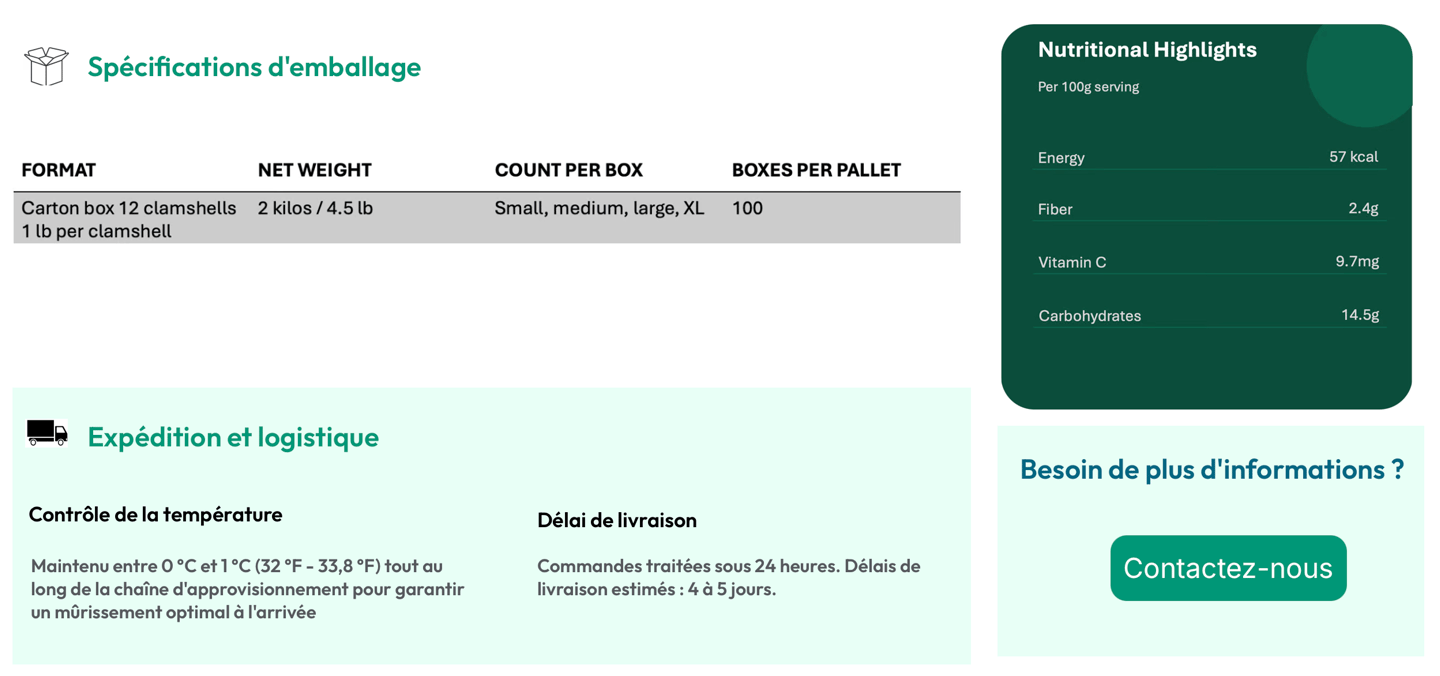The image size is (1440, 676).
Task: Select the 2 kilos / 4.5 lb cell
Action: tap(315, 208)
